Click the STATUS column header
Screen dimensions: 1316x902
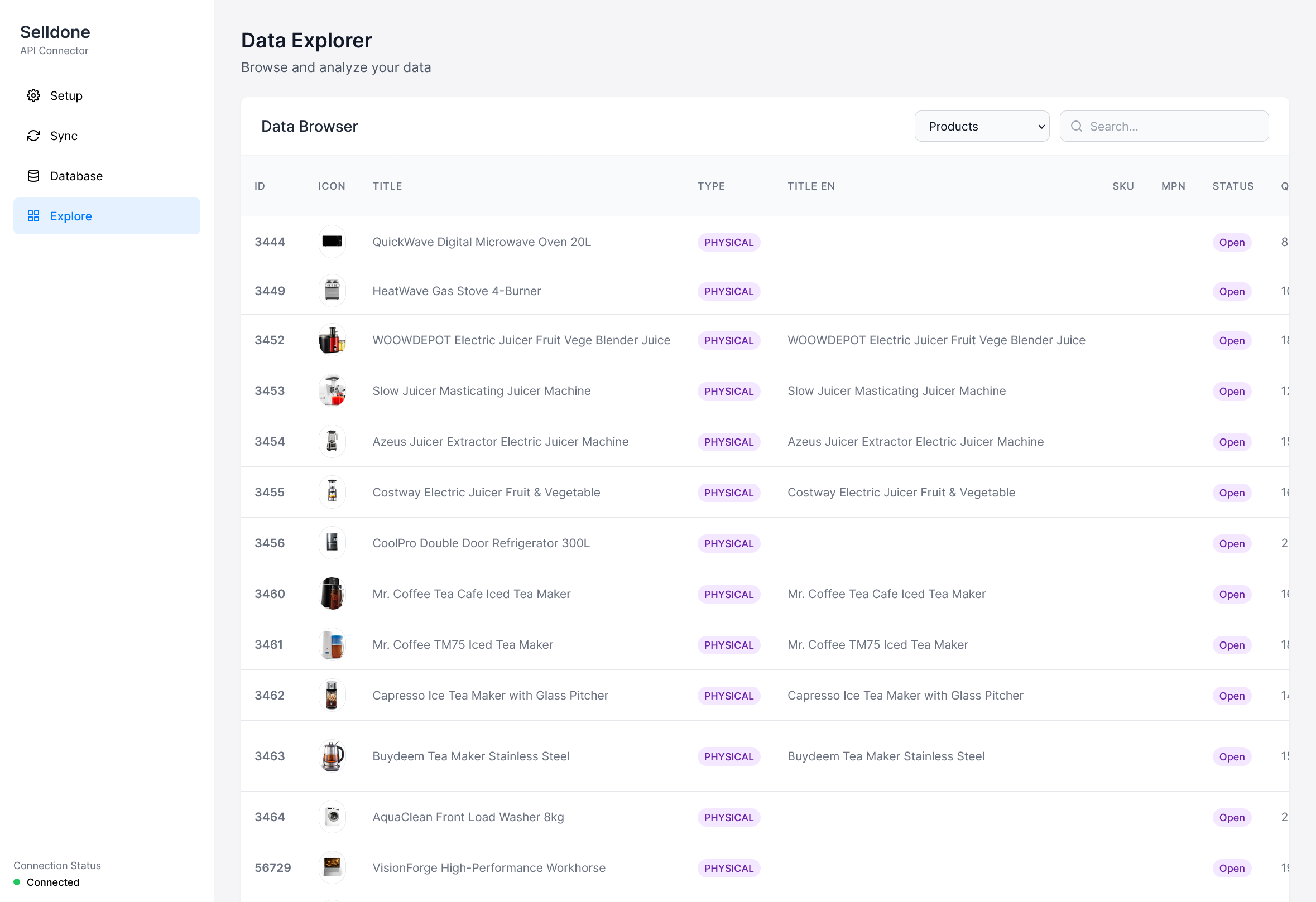click(x=1232, y=186)
